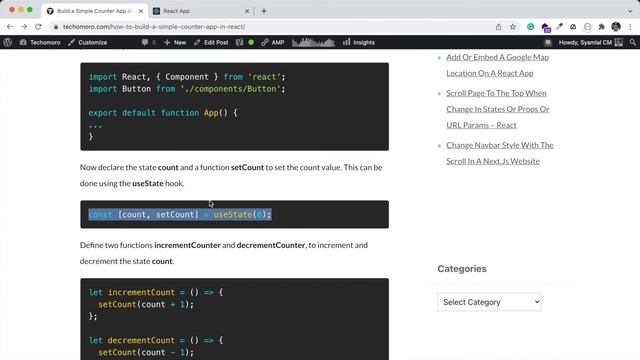The height and width of the screenshot is (360, 640).
Task: Open the purple extension icon with badge
Action: 546,27
